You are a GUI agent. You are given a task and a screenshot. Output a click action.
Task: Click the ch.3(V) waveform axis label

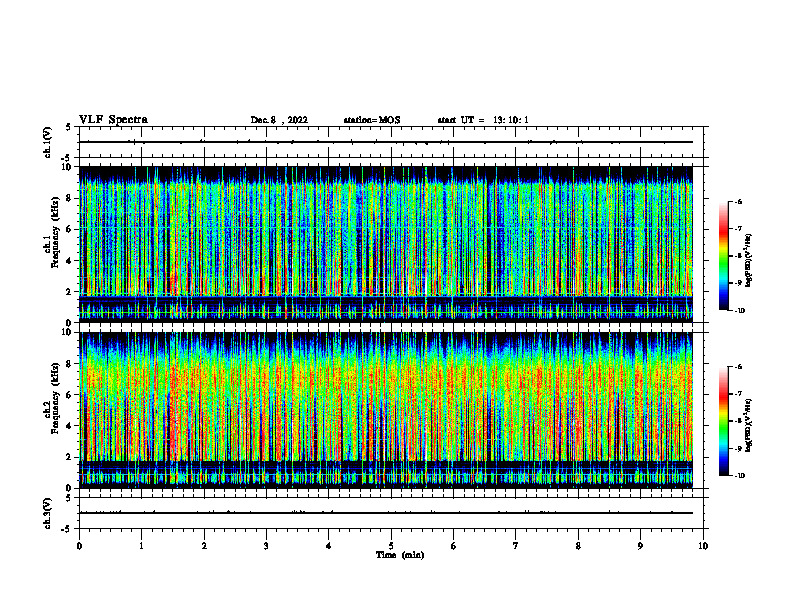48,513
